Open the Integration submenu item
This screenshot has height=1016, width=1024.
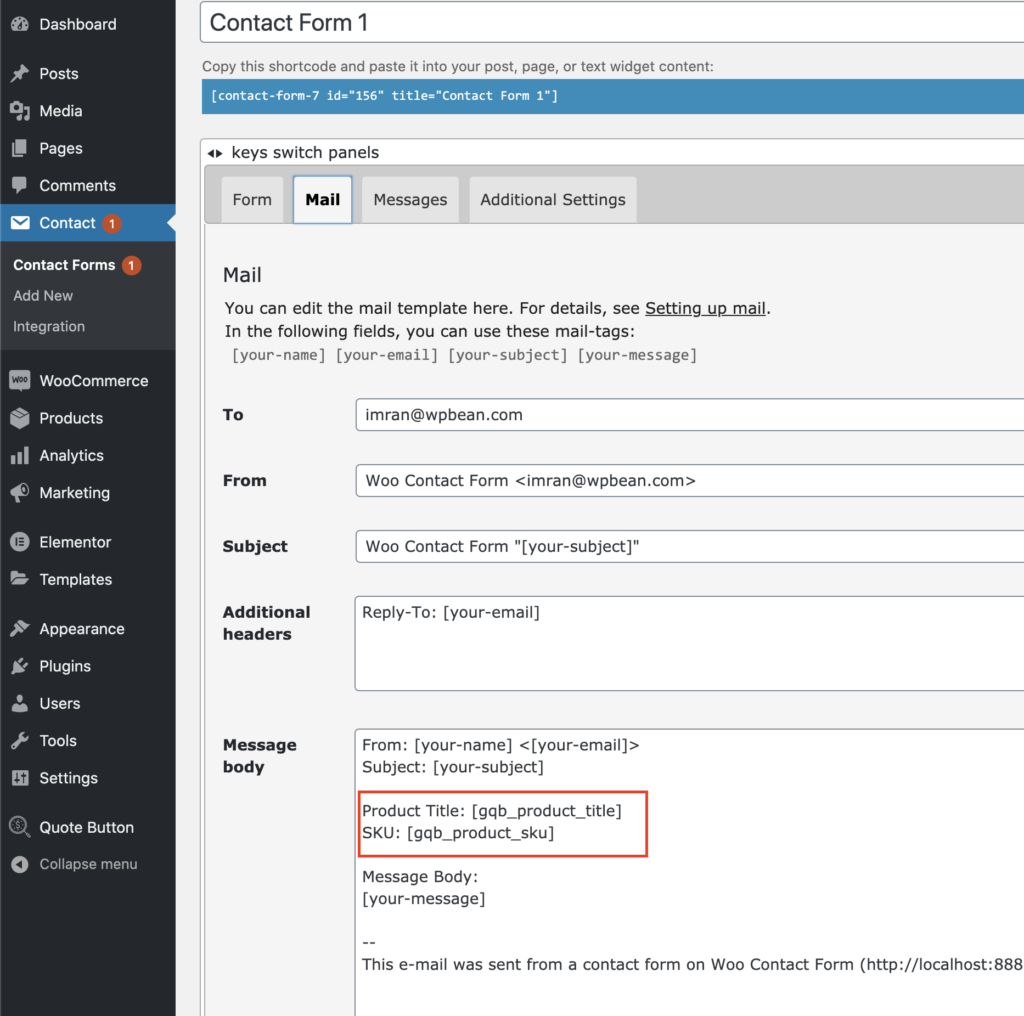(x=49, y=326)
